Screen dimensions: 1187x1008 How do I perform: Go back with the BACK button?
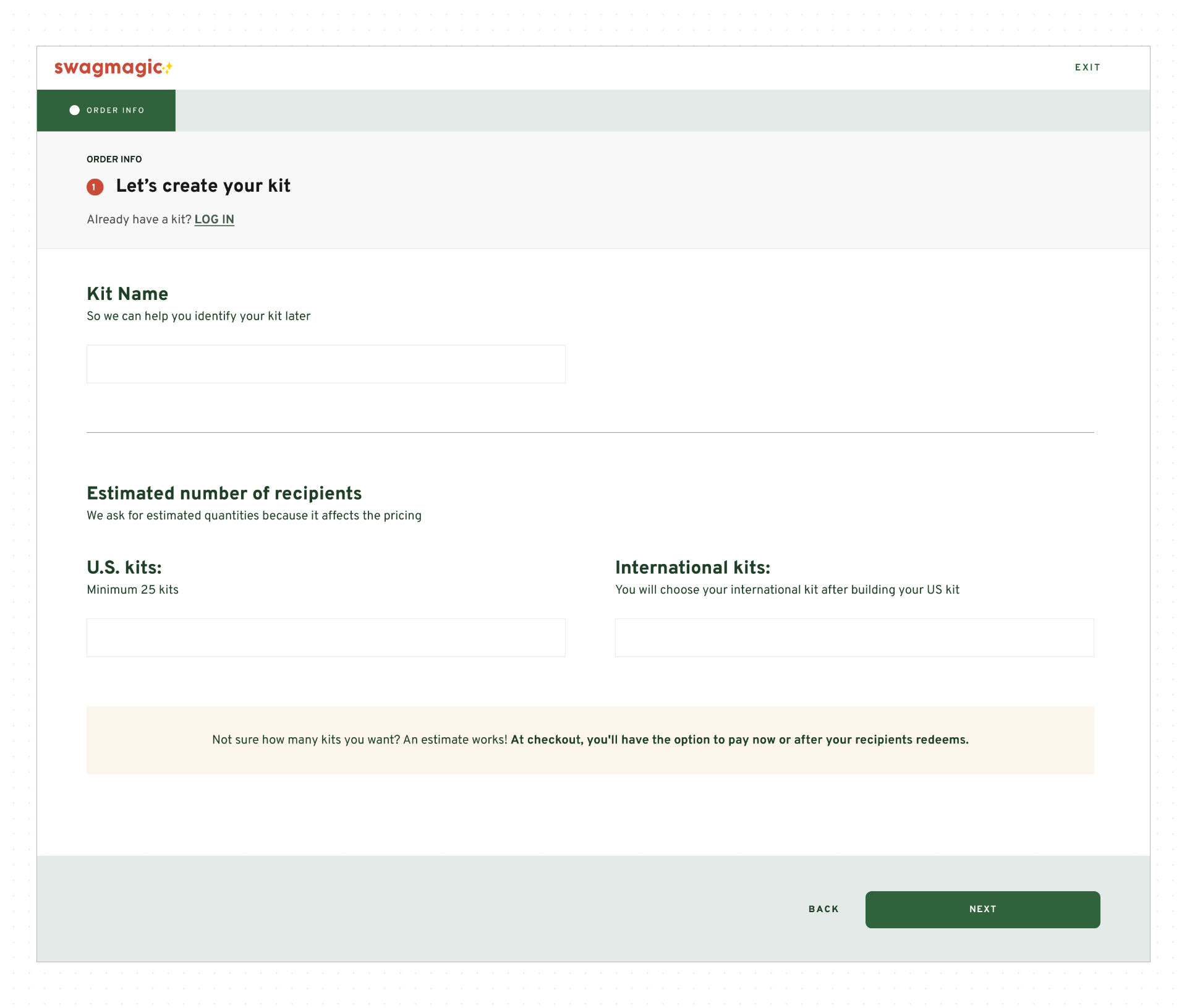pyautogui.click(x=823, y=909)
